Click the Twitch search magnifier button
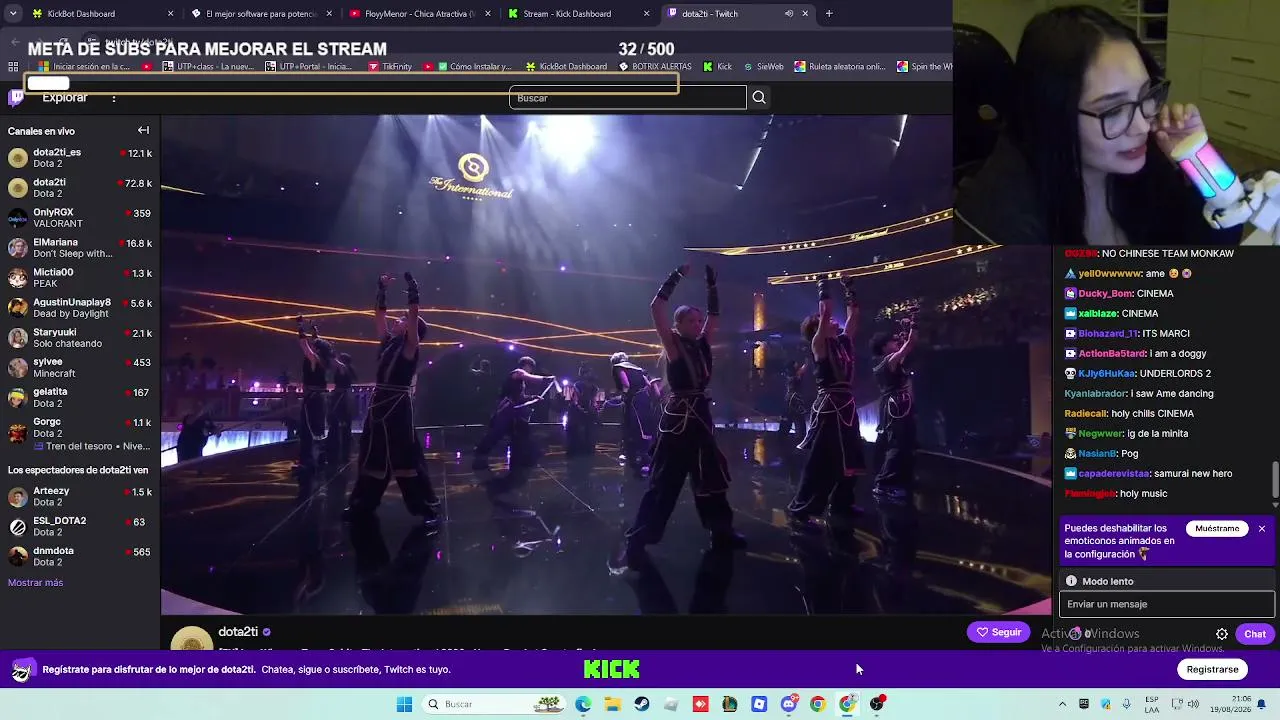1280x720 pixels. pyautogui.click(x=759, y=97)
